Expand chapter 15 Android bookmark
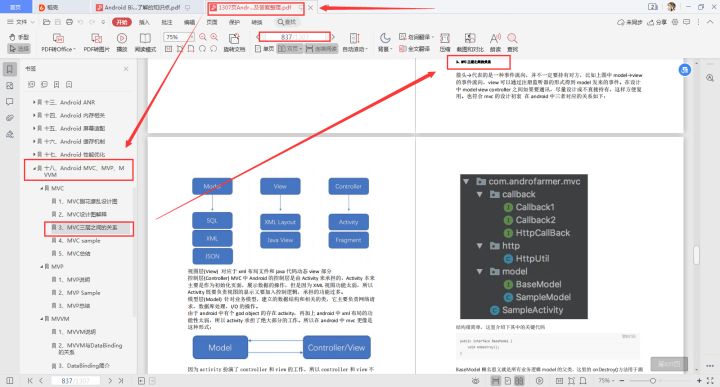Viewport: 720px width, 387px height. pyautogui.click(x=34, y=128)
